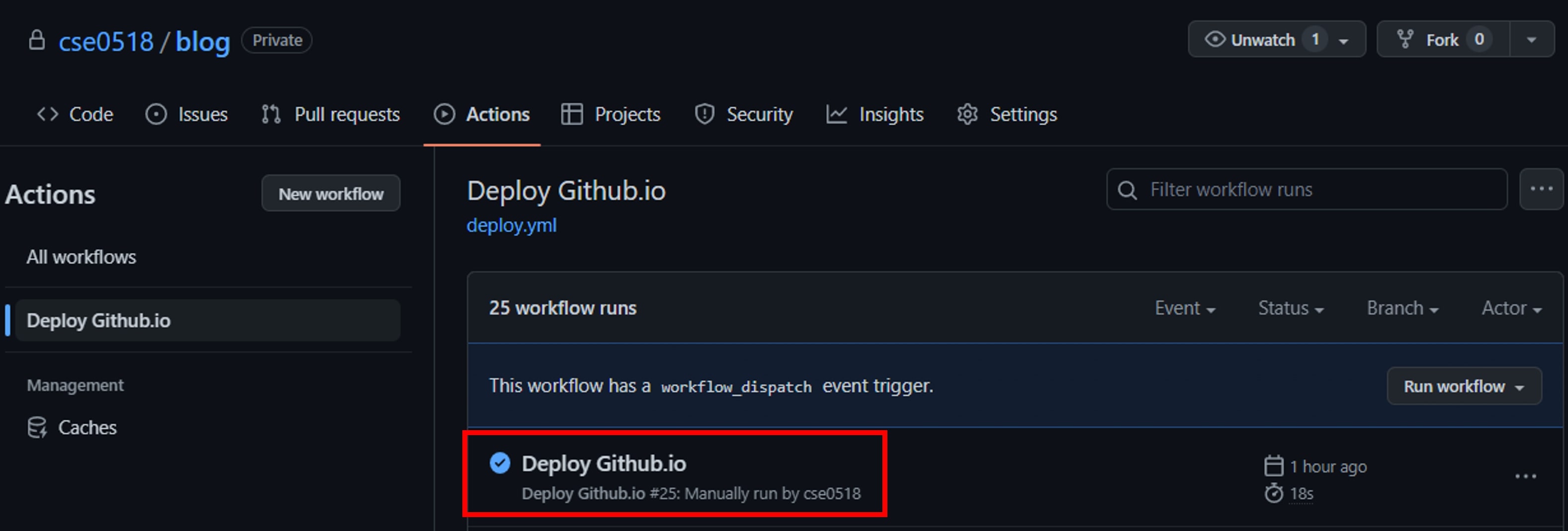The image size is (1568, 531).
Task: Click the Filter workflow runs field
Action: pos(1307,190)
